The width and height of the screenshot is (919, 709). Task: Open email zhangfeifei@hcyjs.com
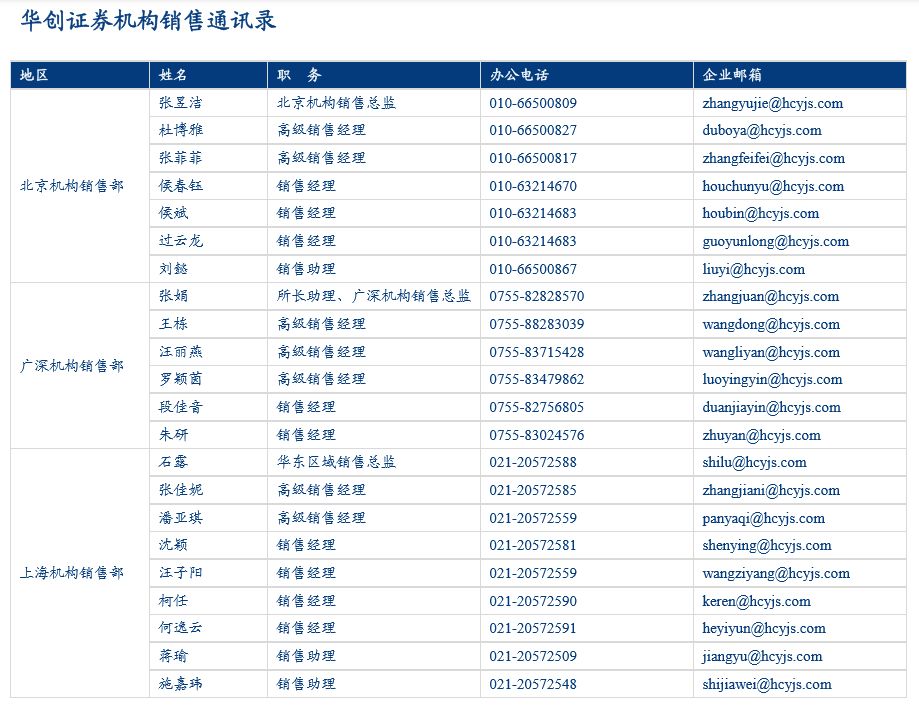(774, 159)
